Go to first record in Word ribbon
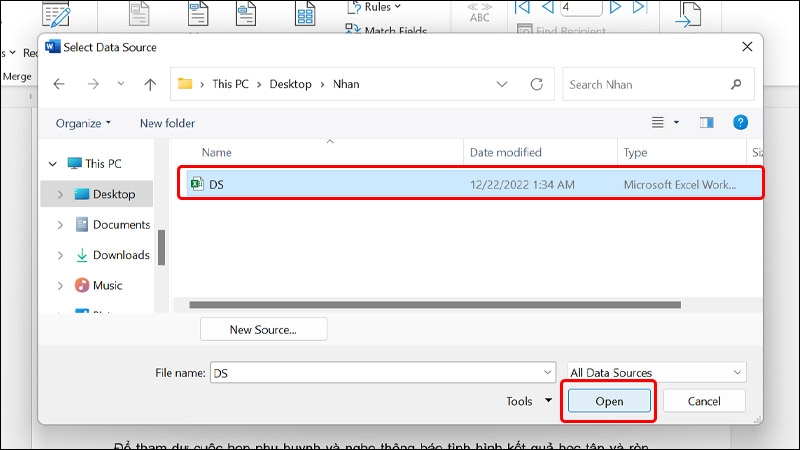800x450 pixels. [x=522, y=7]
